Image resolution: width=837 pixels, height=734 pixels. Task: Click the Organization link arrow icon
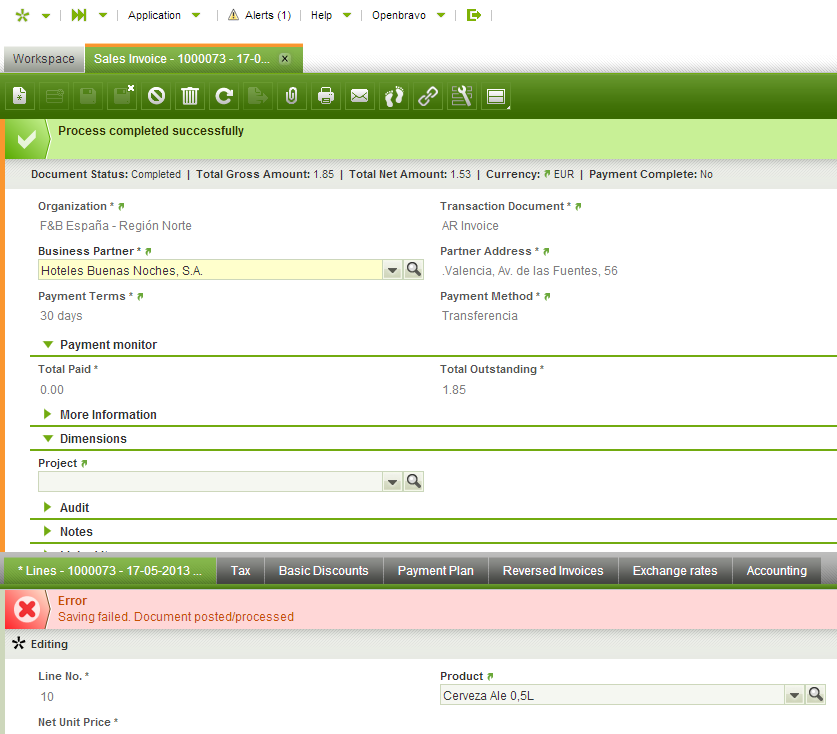121,207
